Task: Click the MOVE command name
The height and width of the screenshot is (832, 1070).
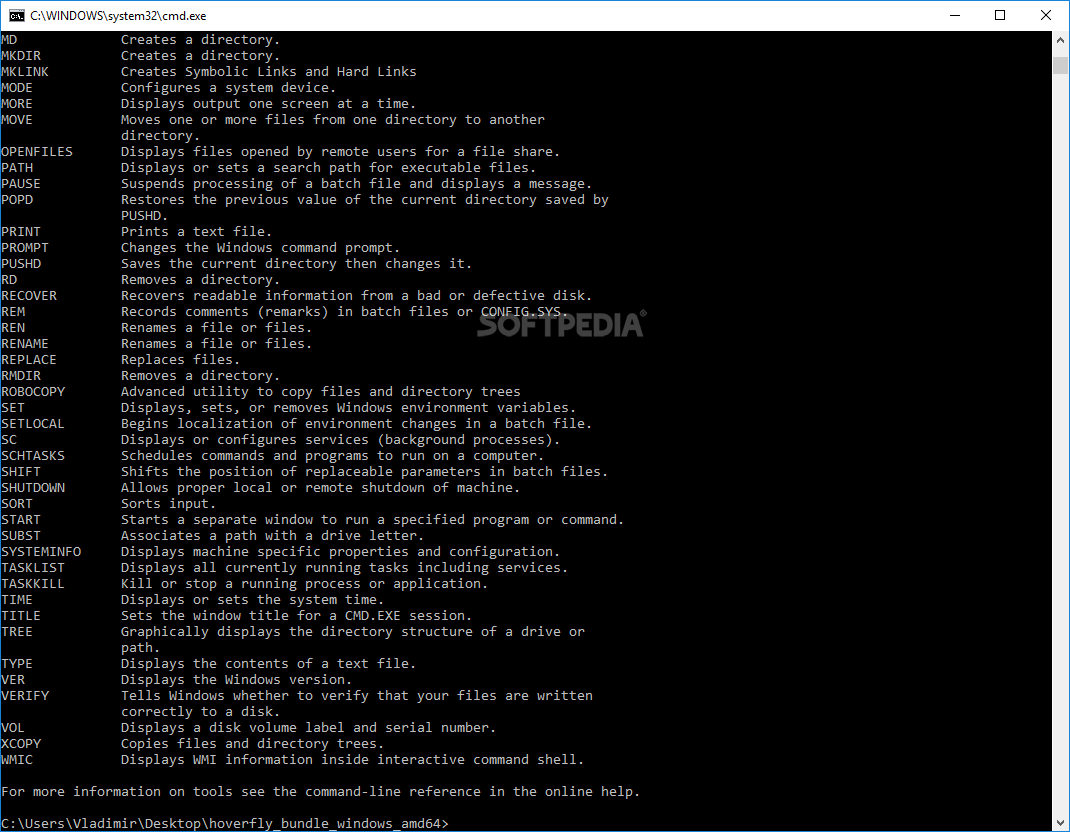Action: click(17, 120)
